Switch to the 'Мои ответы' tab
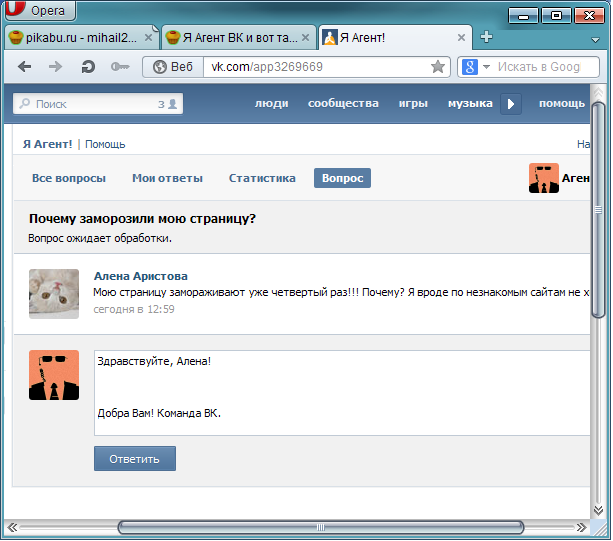Viewport: 613px width, 541px height. coord(167,178)
